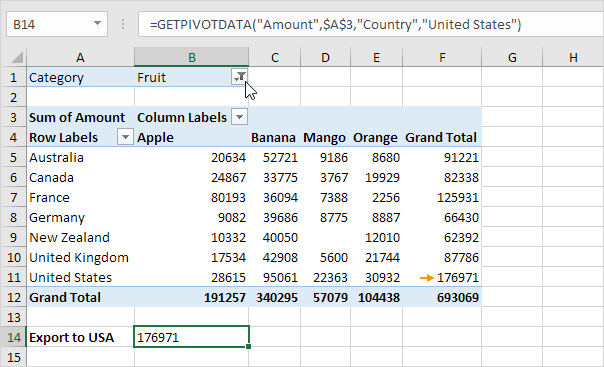Click the Orange column label
This screenshot has width=604, height=367.
[376, 137]
